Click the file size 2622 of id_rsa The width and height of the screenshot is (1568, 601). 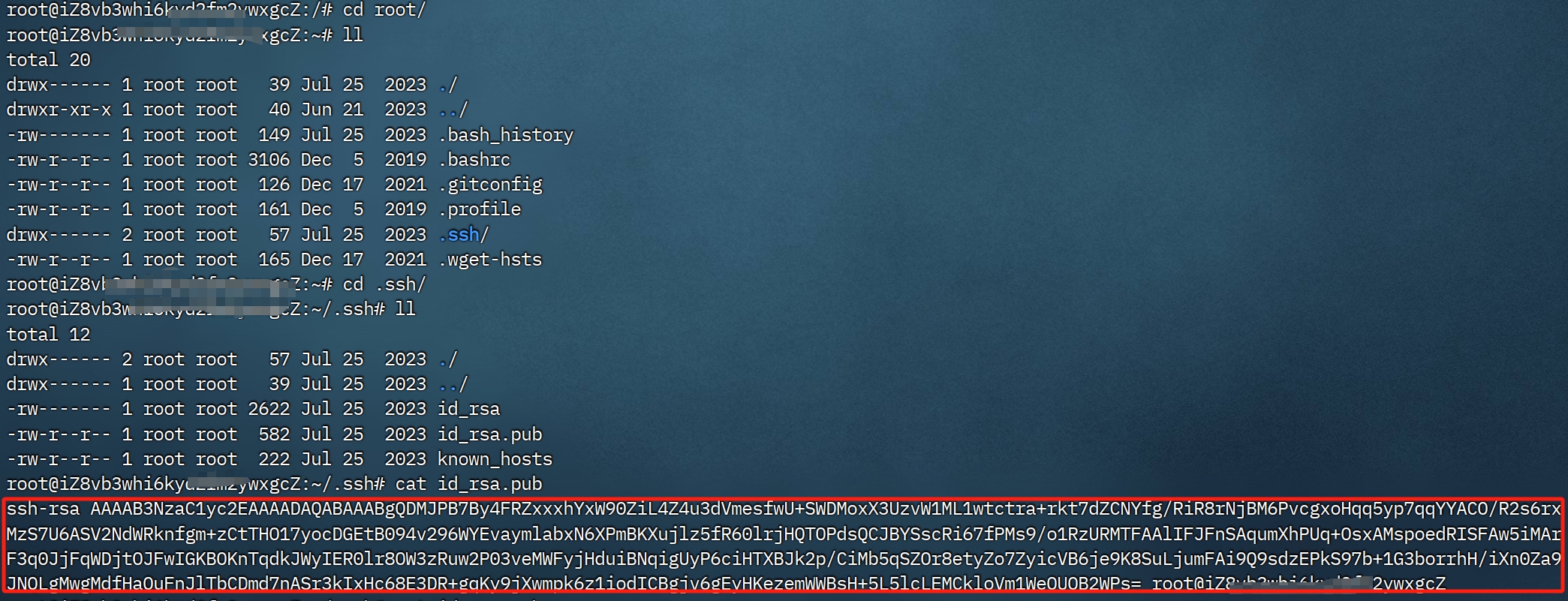tap(269, 409)
